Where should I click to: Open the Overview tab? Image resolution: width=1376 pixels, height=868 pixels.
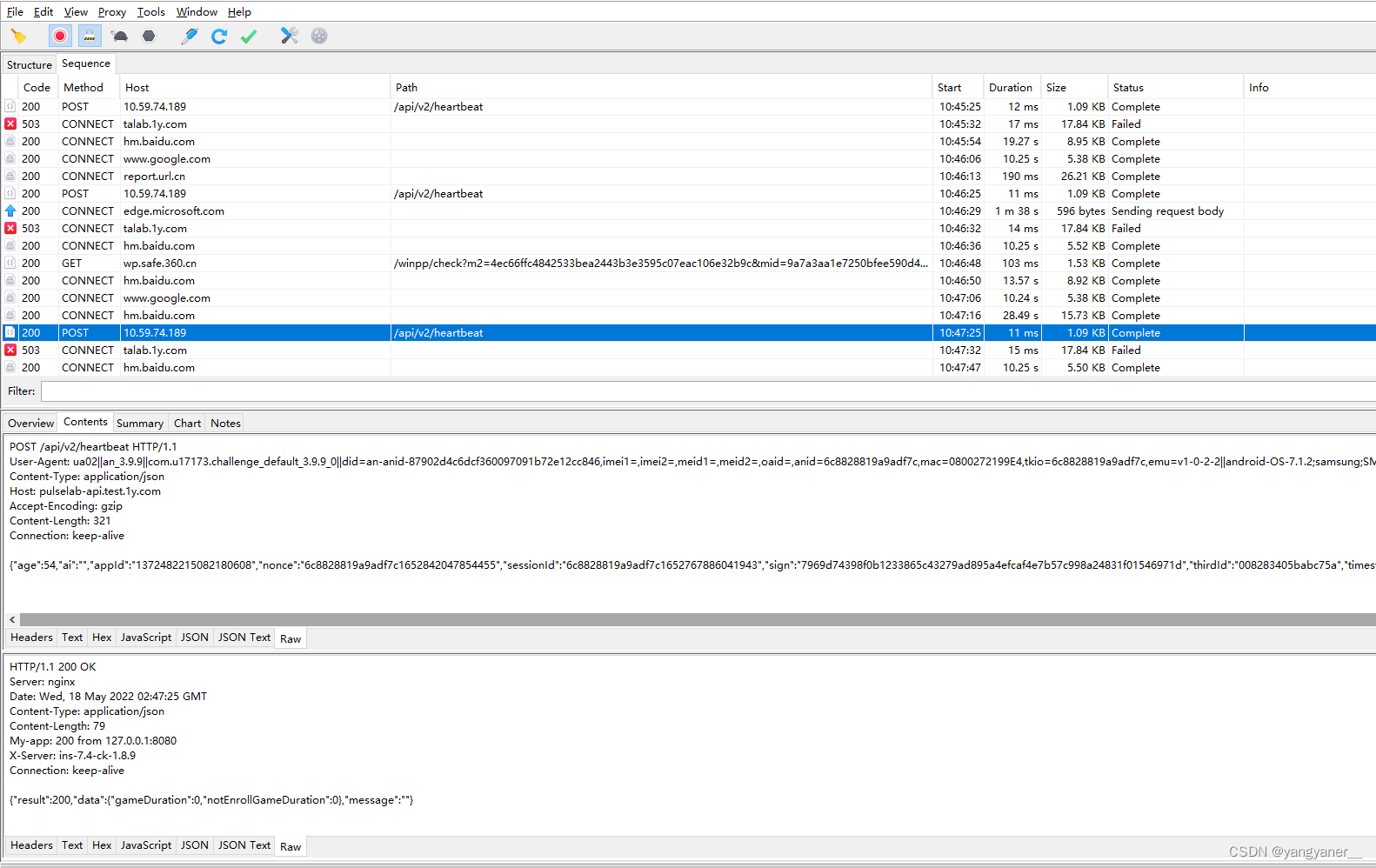point(30,423)
